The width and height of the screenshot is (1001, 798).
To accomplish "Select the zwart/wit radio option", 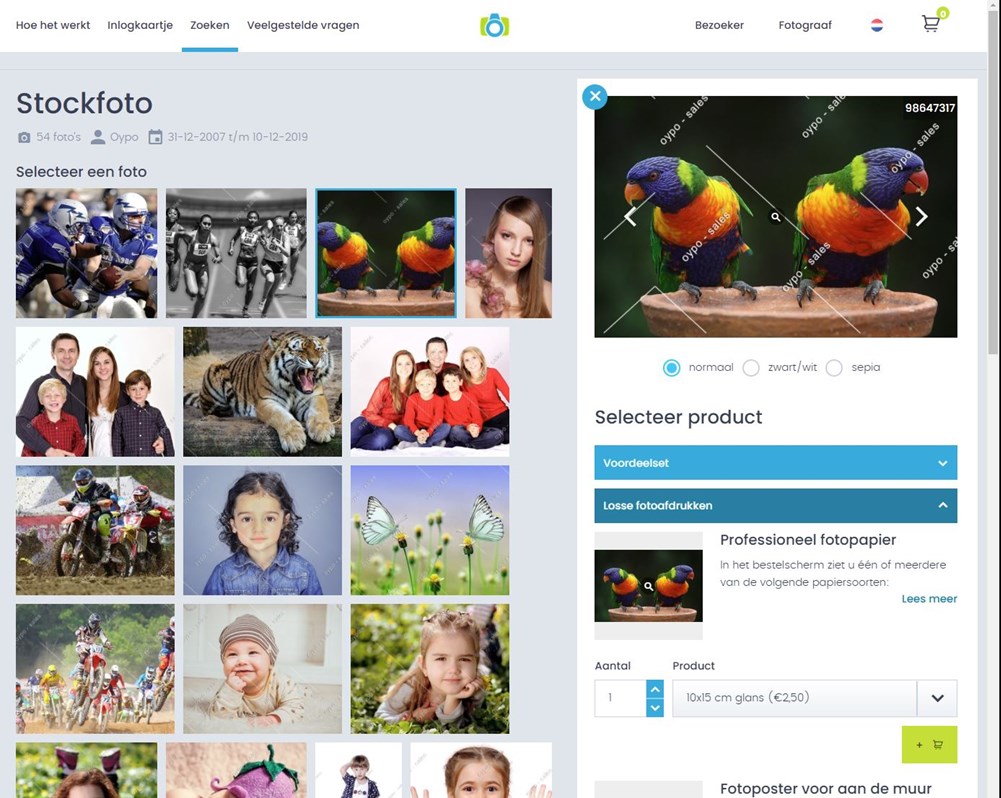I will 751,368.
